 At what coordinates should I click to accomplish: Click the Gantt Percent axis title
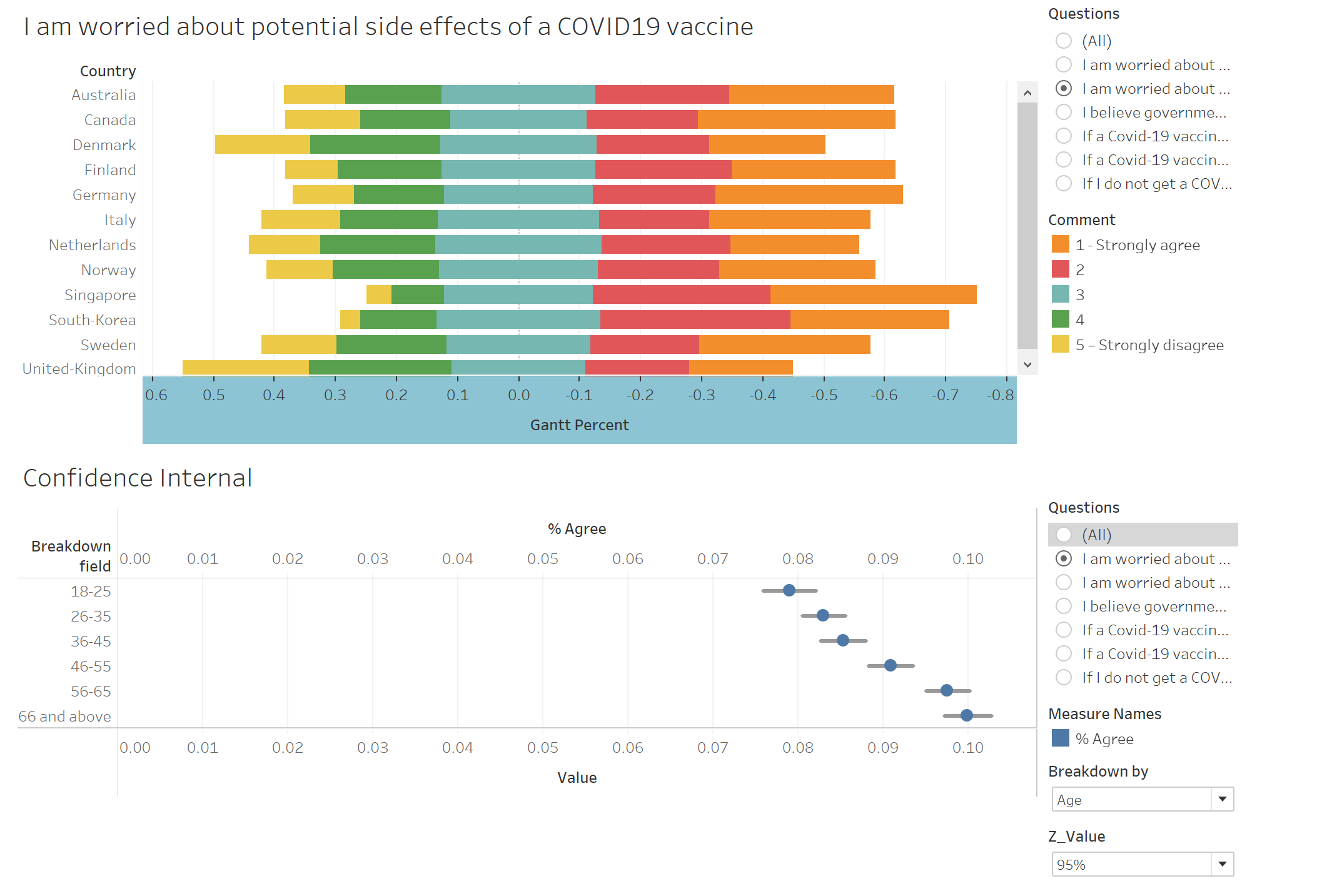579,425
